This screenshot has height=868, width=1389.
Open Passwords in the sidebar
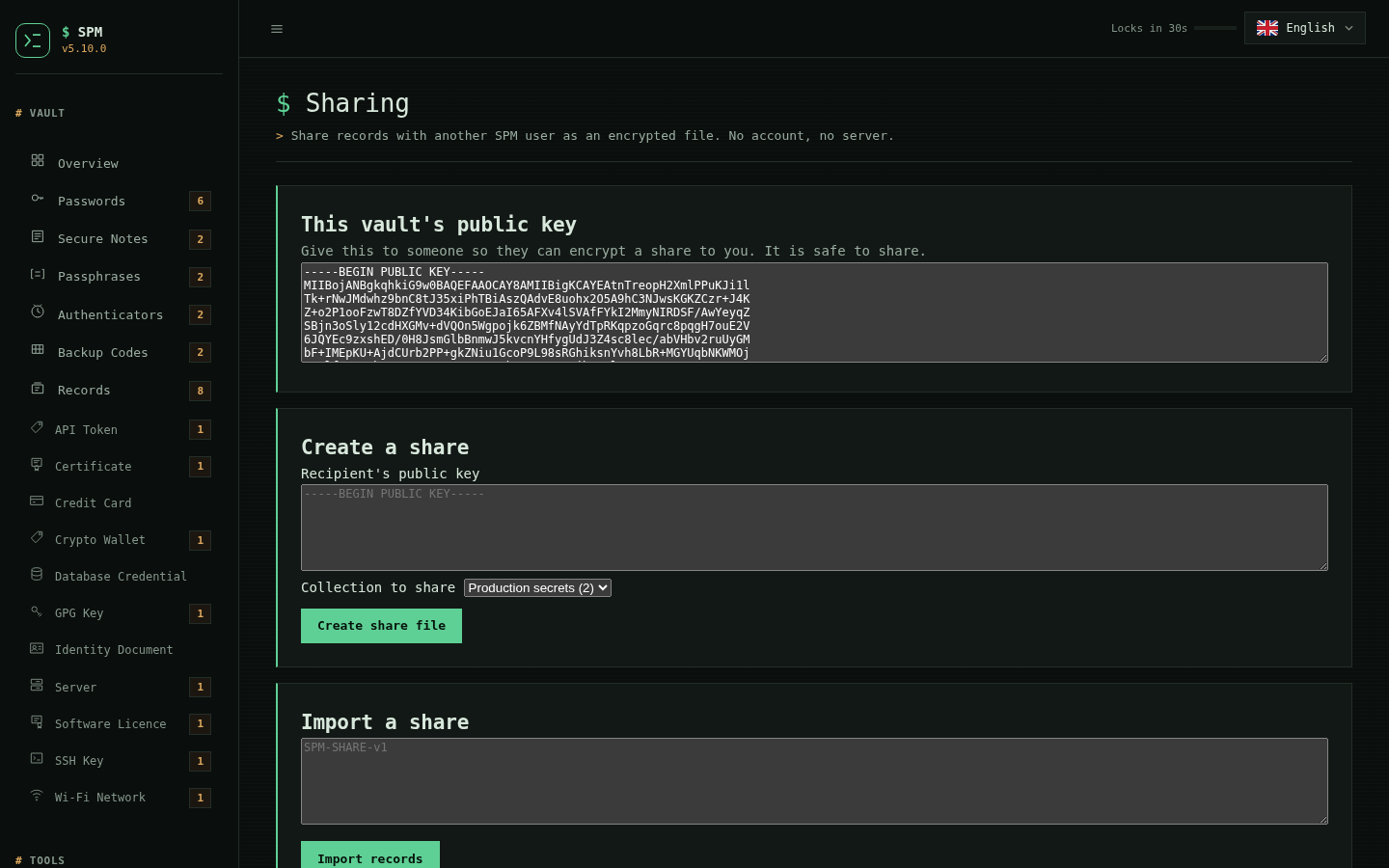(x=120, y=201)
